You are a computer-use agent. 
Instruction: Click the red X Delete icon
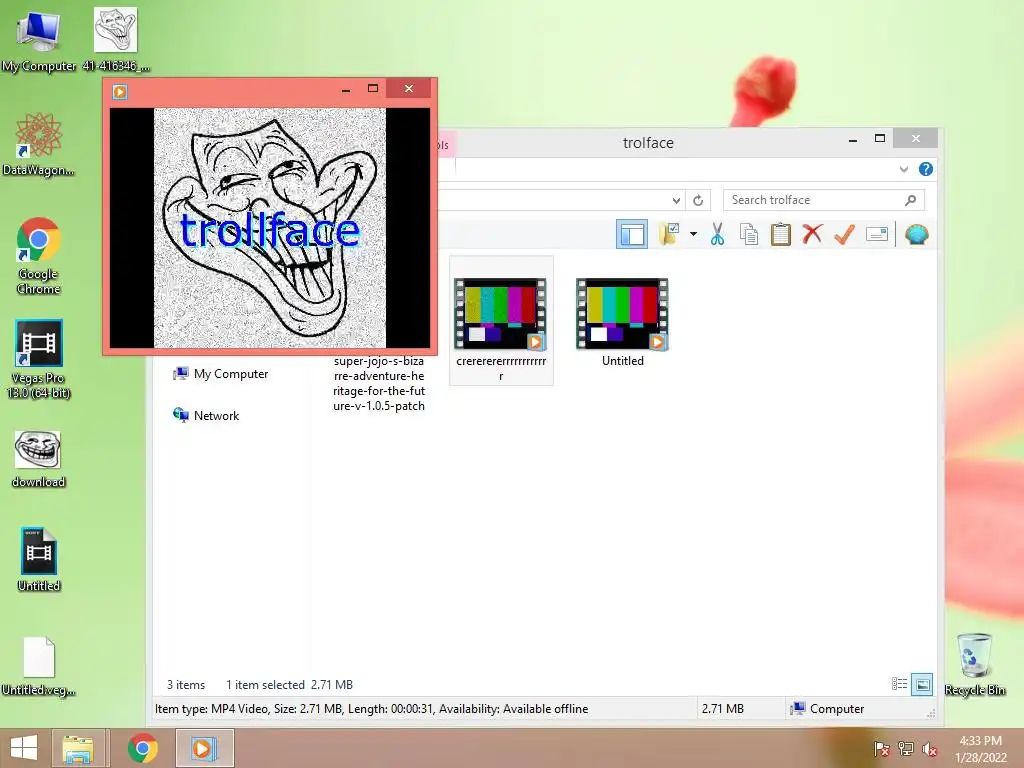(x=812, y=233)
